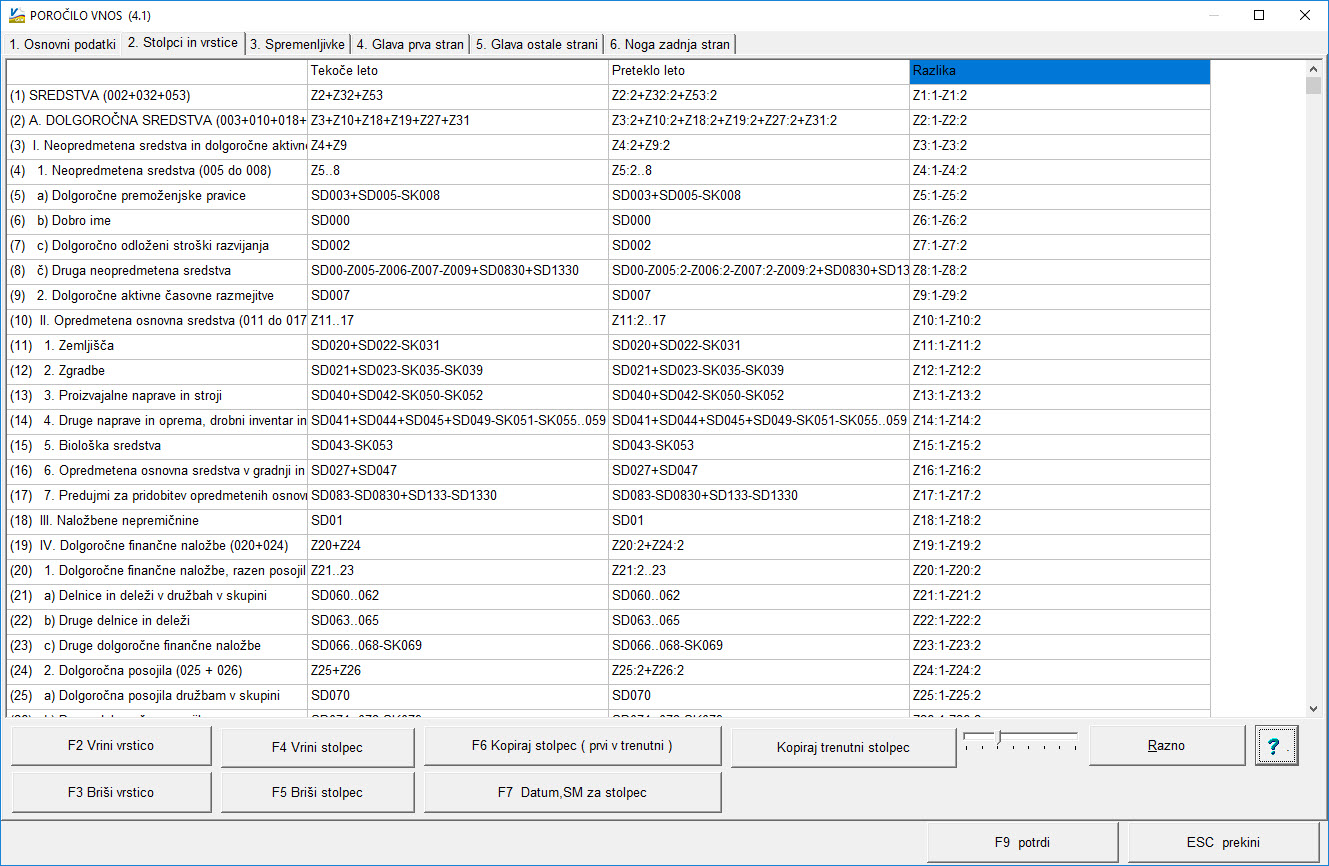This screenshot has height=866, width=1329.
Task: Select cell Z8:1-Z8:2 in Razlika column
Action: (x=1060, y=271)
